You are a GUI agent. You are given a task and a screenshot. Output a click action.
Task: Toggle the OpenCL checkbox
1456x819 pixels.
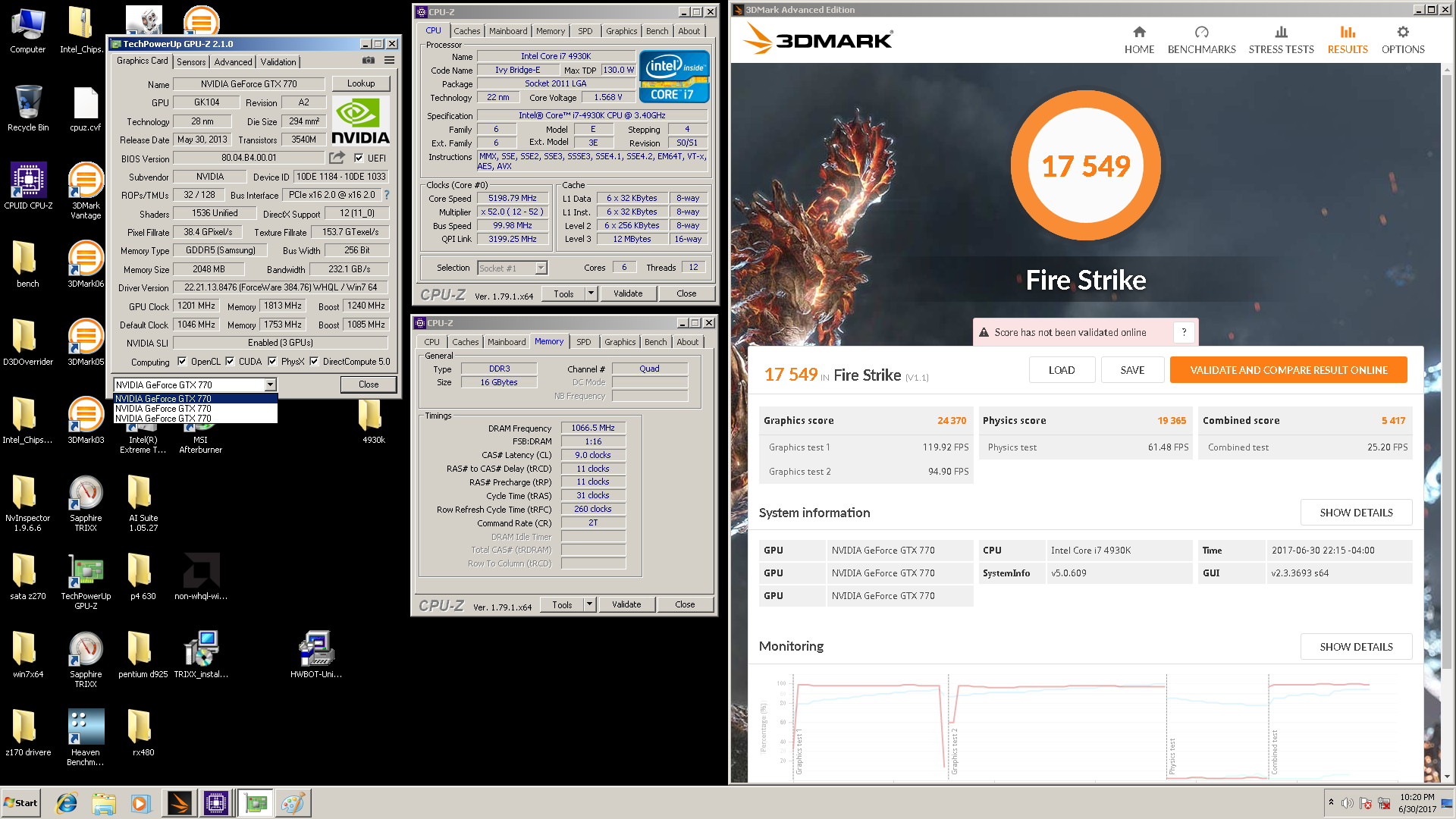tap(182, 362)
